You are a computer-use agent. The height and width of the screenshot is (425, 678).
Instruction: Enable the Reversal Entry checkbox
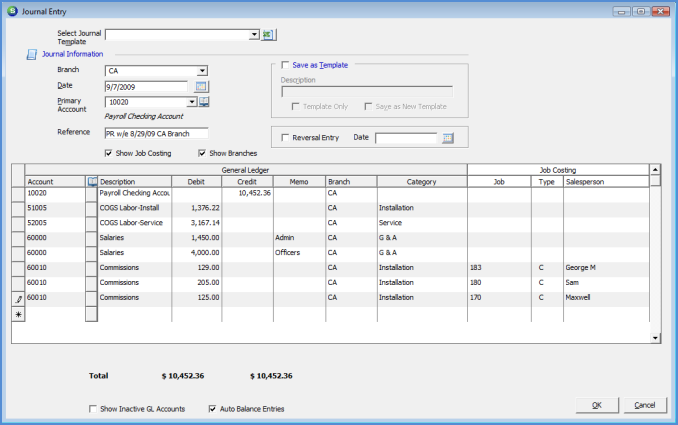[x=285, y=137]
